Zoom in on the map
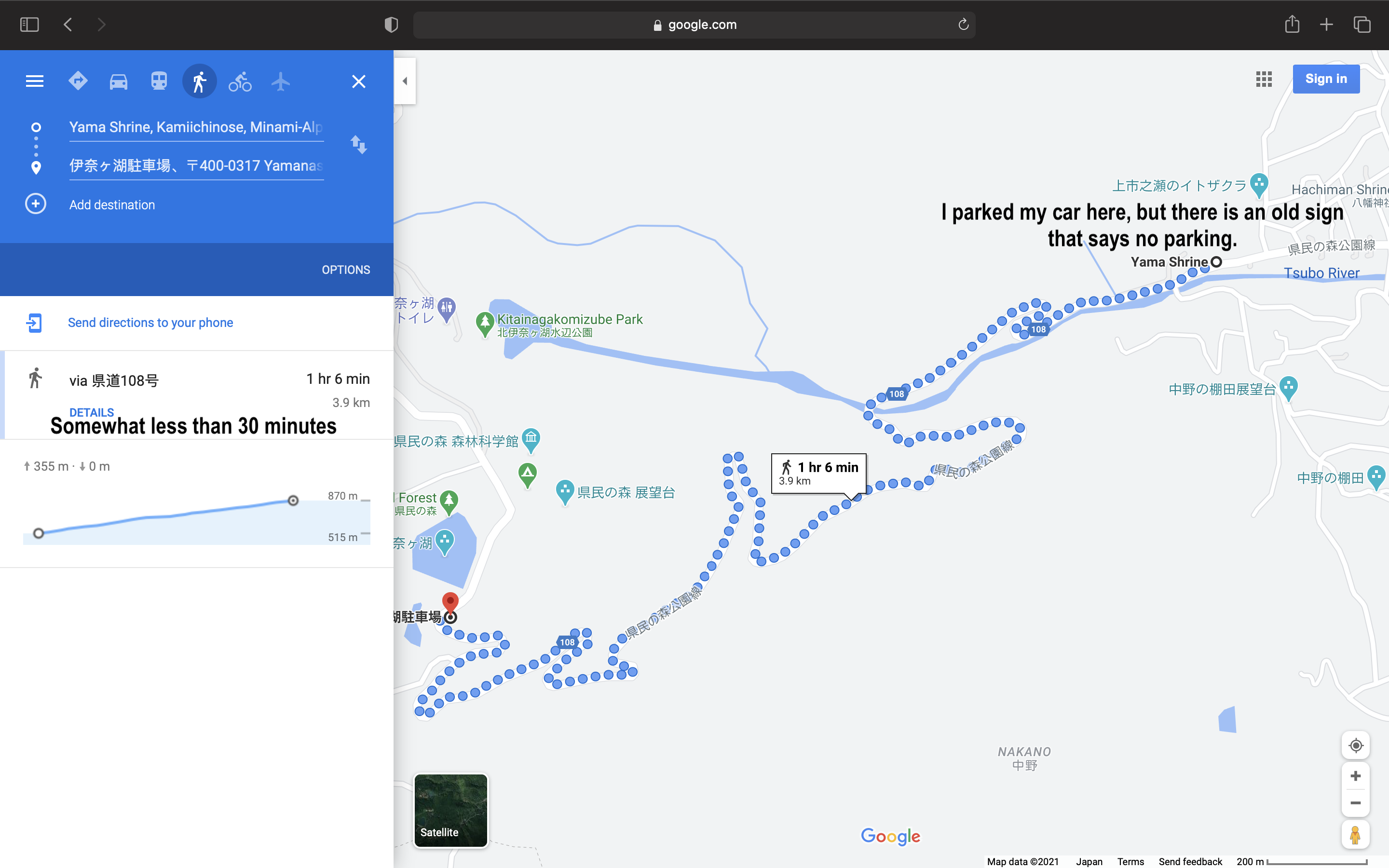 click(1356, 776)
